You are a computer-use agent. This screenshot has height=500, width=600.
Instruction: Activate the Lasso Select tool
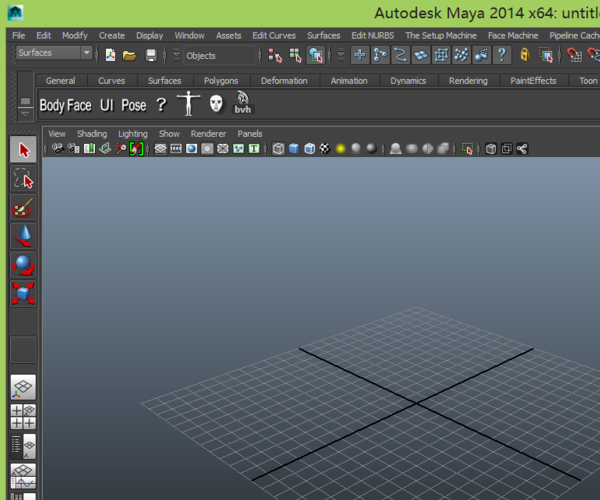pos(23,180)
